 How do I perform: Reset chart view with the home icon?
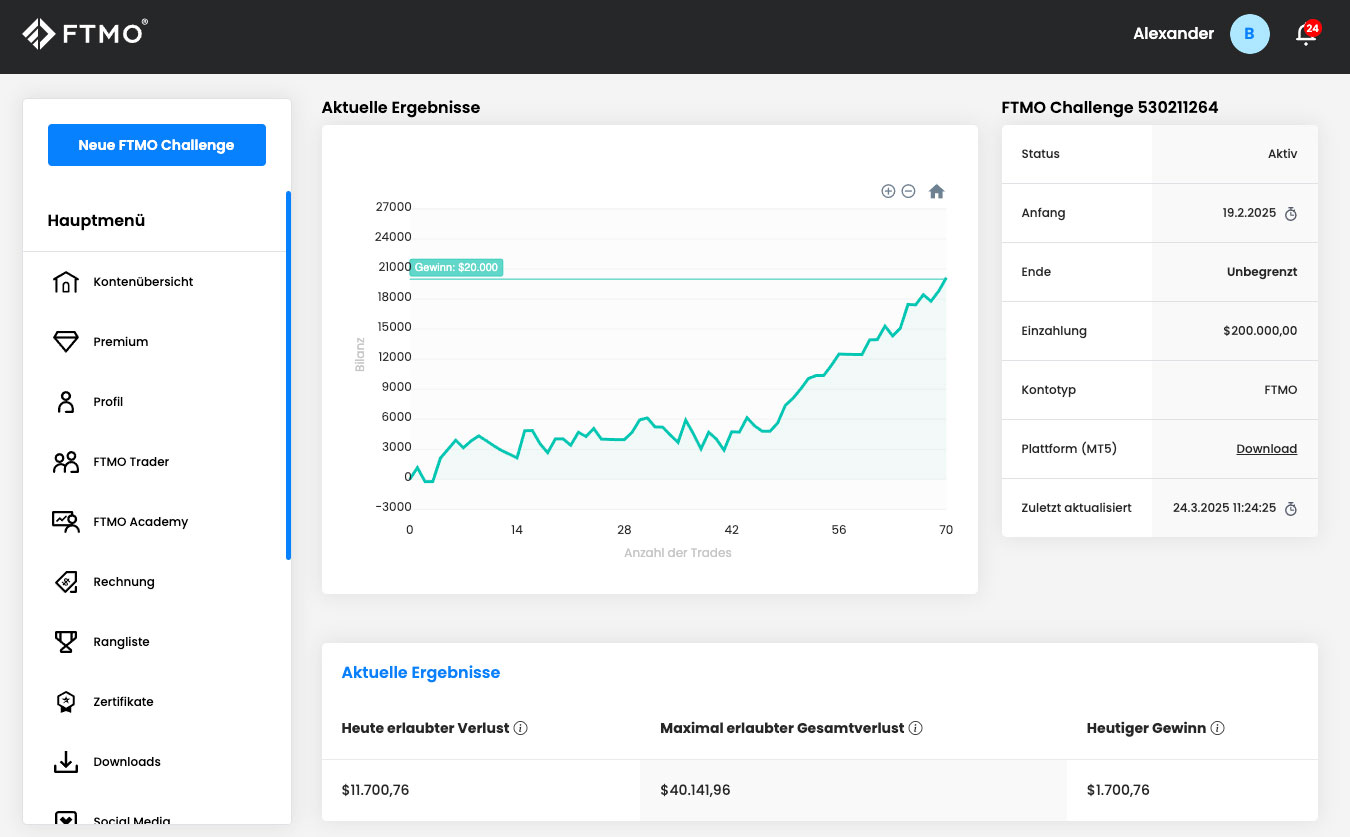pyautogui.click(x=936, y=191)
